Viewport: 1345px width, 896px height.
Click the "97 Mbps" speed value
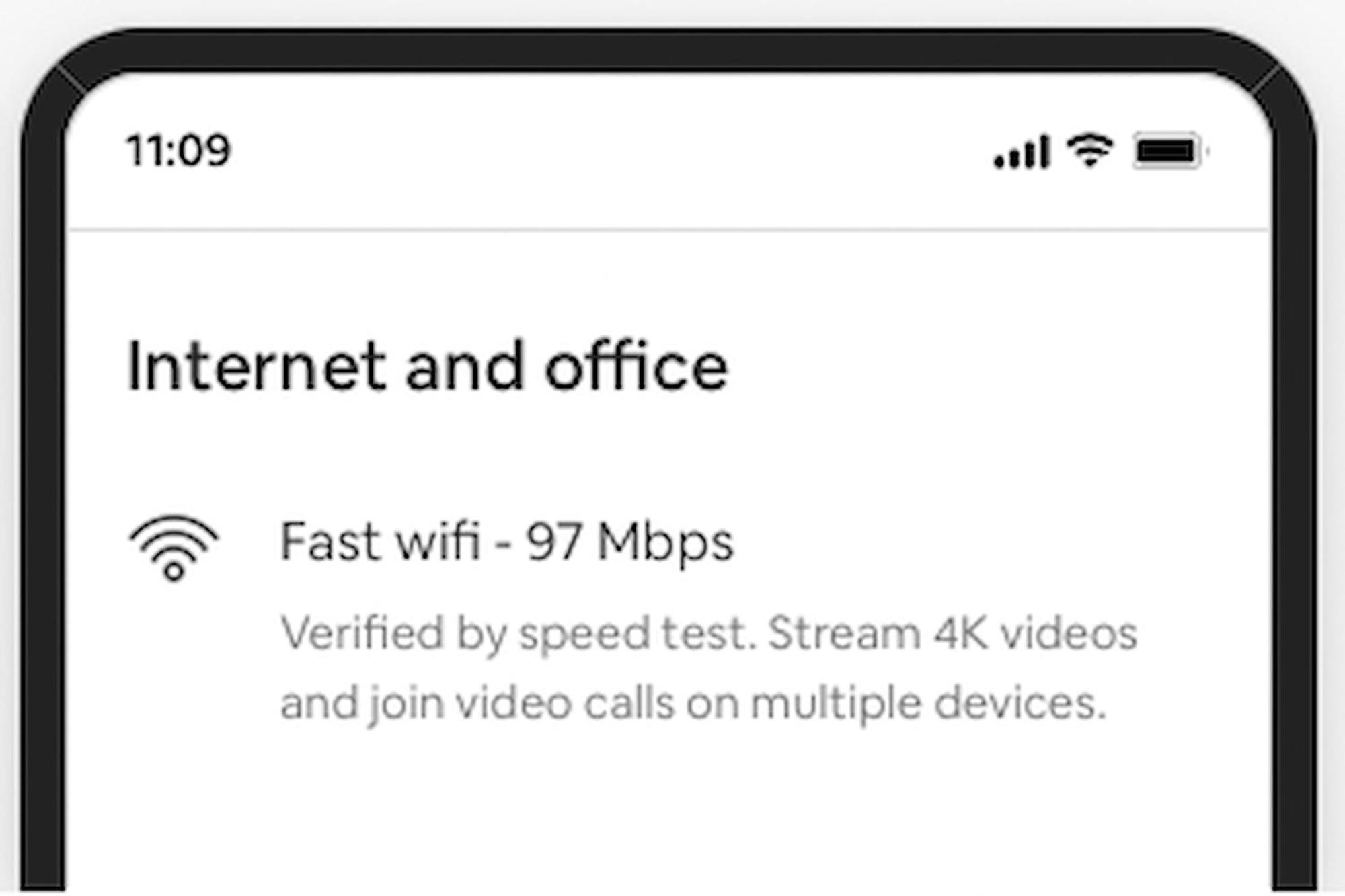click(x=629, y=542)
